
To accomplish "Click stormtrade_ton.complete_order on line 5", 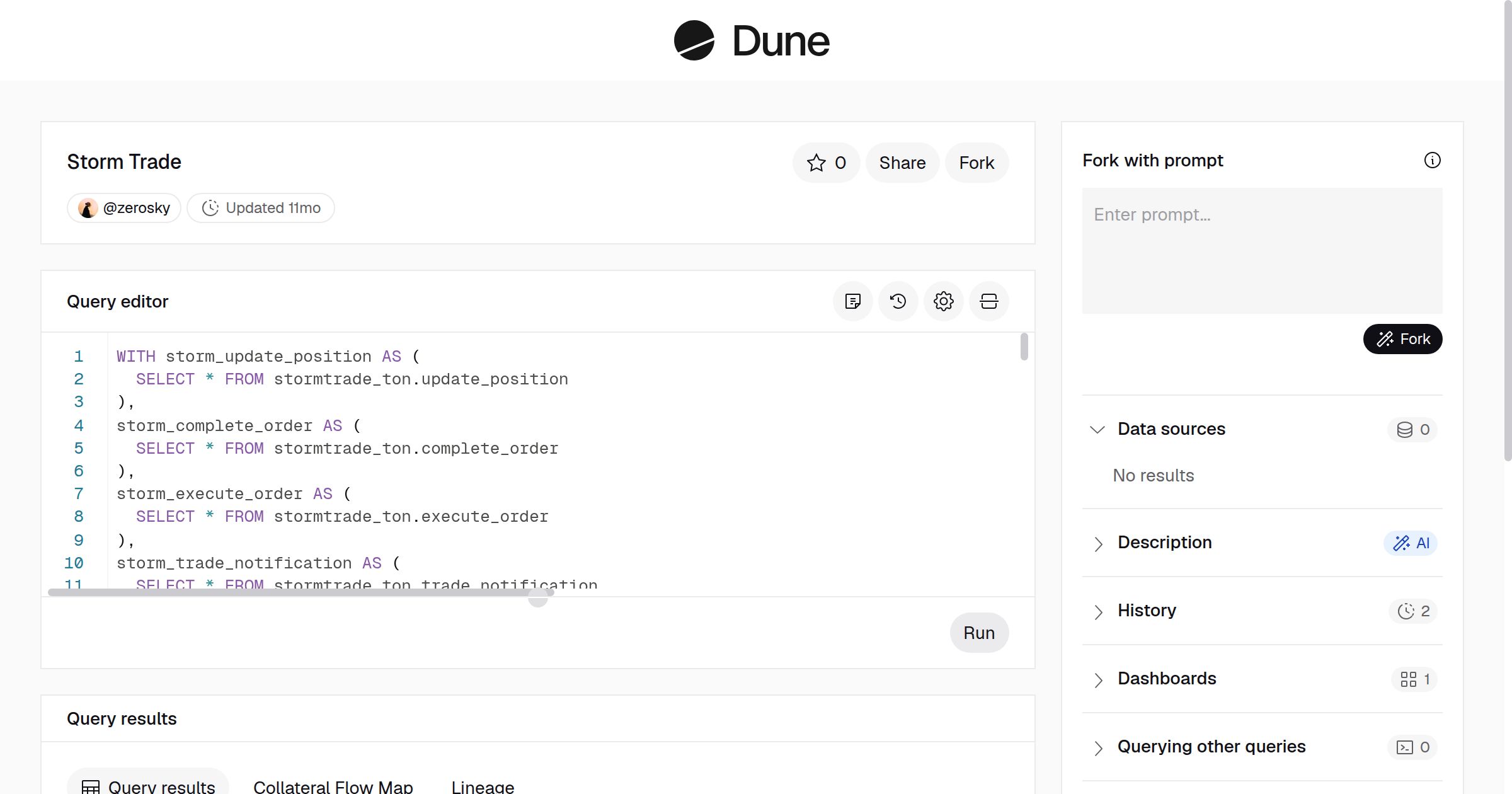I will pos(416,449).
